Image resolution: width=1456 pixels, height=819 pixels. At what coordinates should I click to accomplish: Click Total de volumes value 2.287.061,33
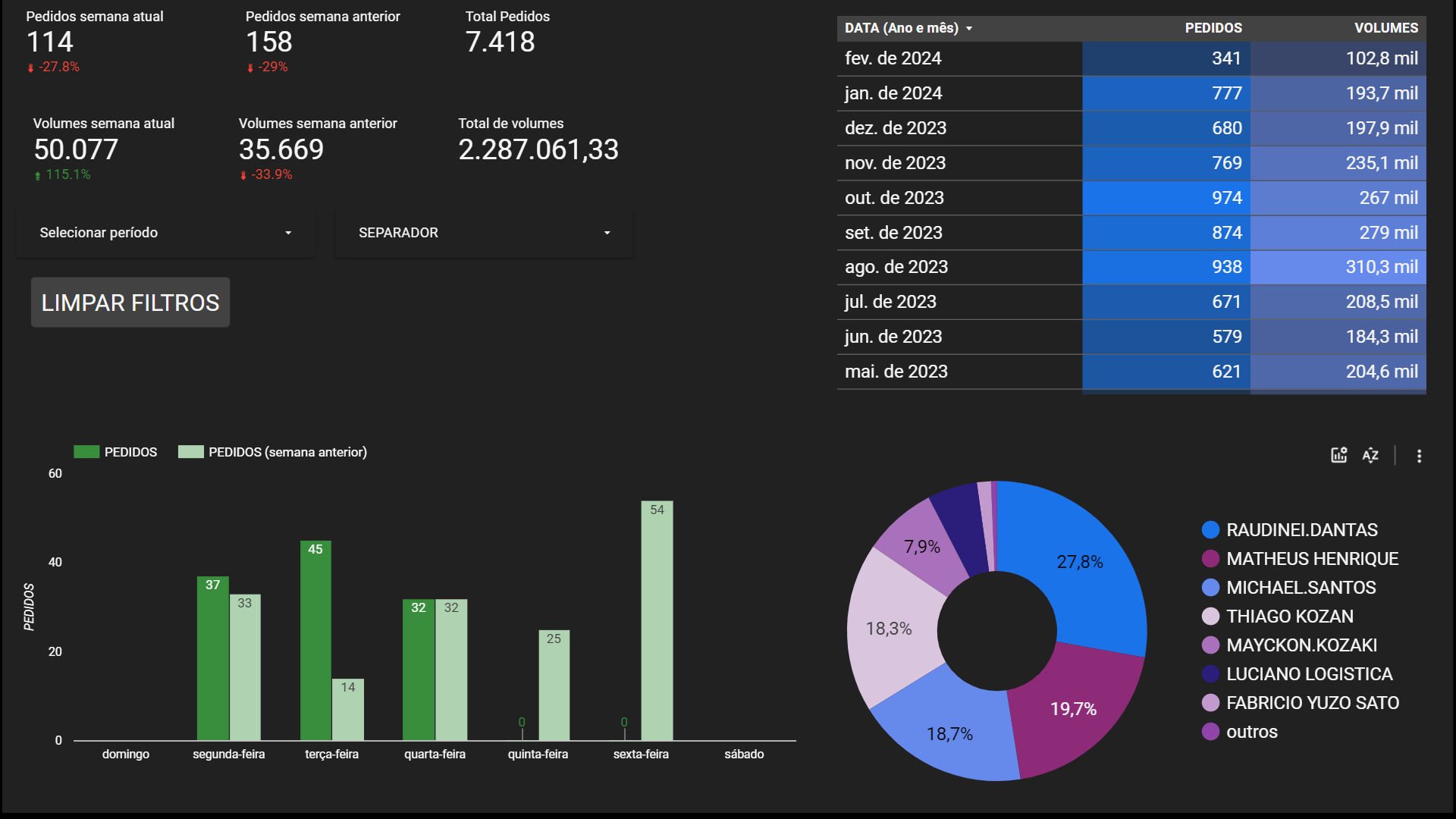(538, 150)
